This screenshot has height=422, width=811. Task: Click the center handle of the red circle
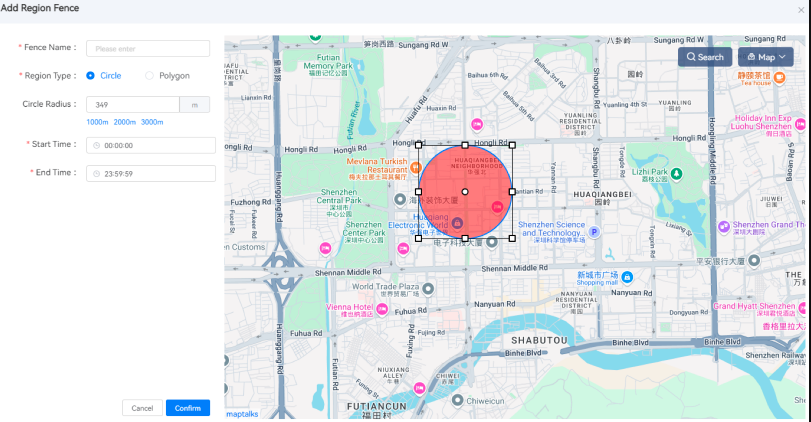(x=465, y=191)
